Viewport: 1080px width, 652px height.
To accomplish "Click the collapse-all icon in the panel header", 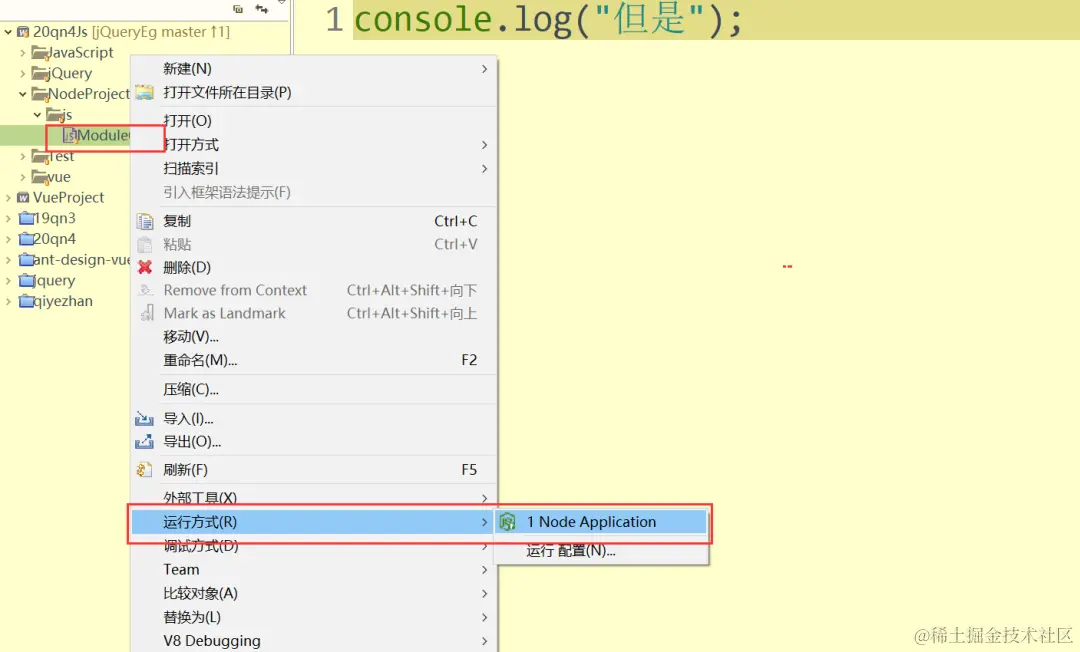I will point(238,9).
